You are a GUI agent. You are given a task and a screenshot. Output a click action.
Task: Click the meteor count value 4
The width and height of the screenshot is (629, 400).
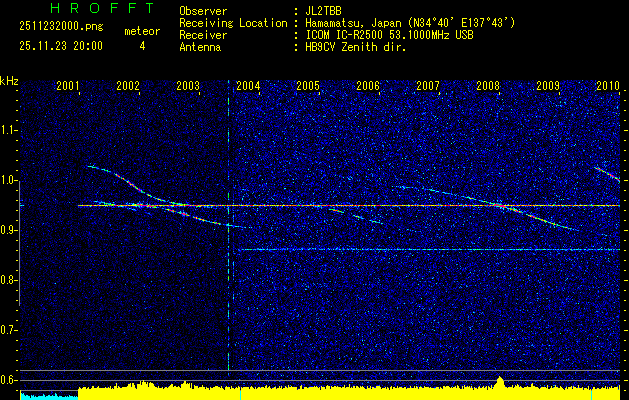coord(141,46)
